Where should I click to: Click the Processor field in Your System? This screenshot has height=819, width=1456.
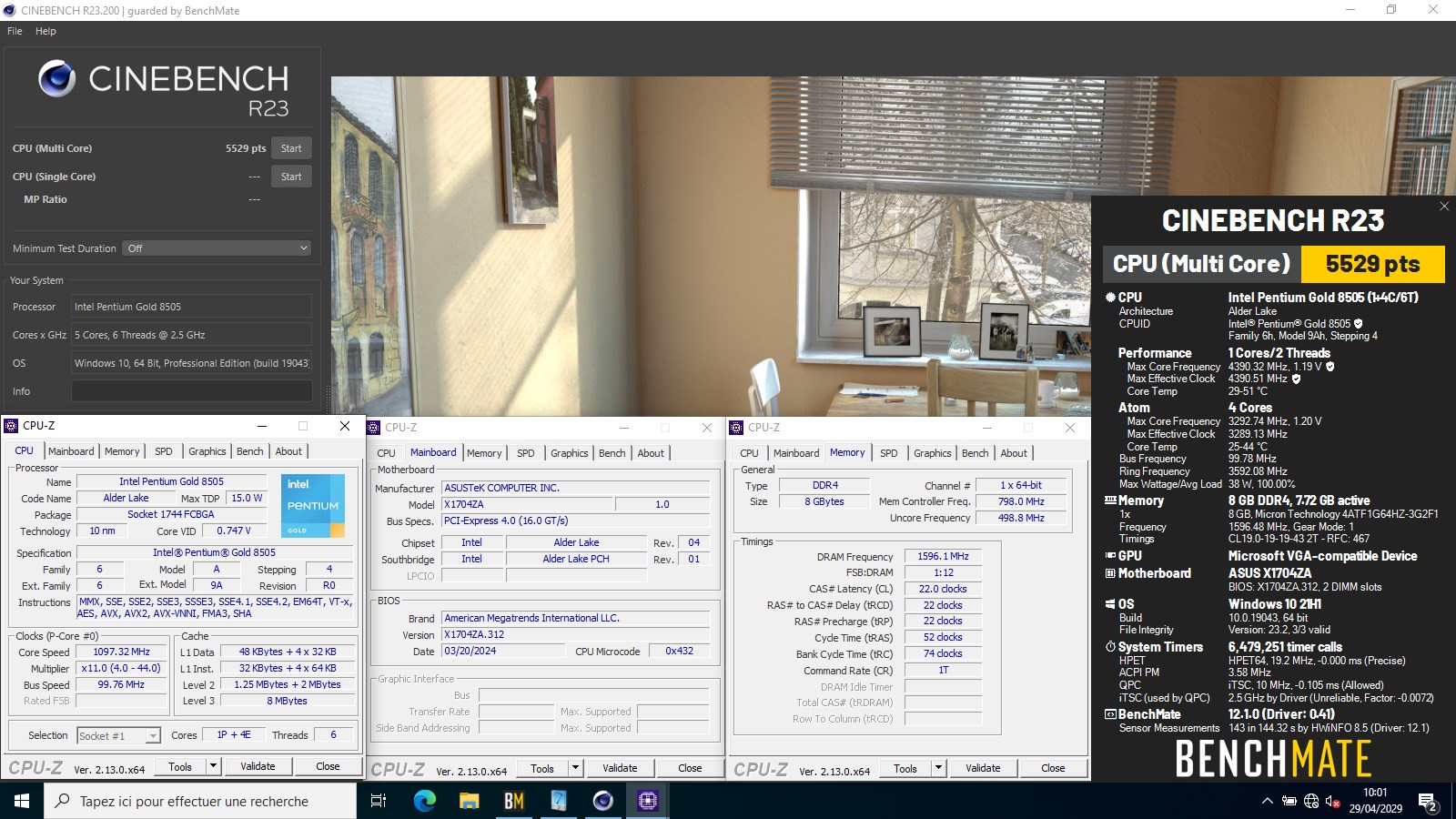pyautogui.click(x=191, y=307)
